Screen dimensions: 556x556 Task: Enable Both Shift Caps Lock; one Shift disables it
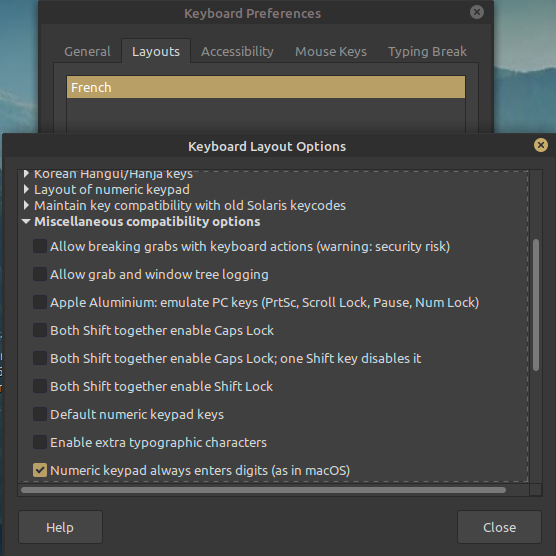pos(40,358)
